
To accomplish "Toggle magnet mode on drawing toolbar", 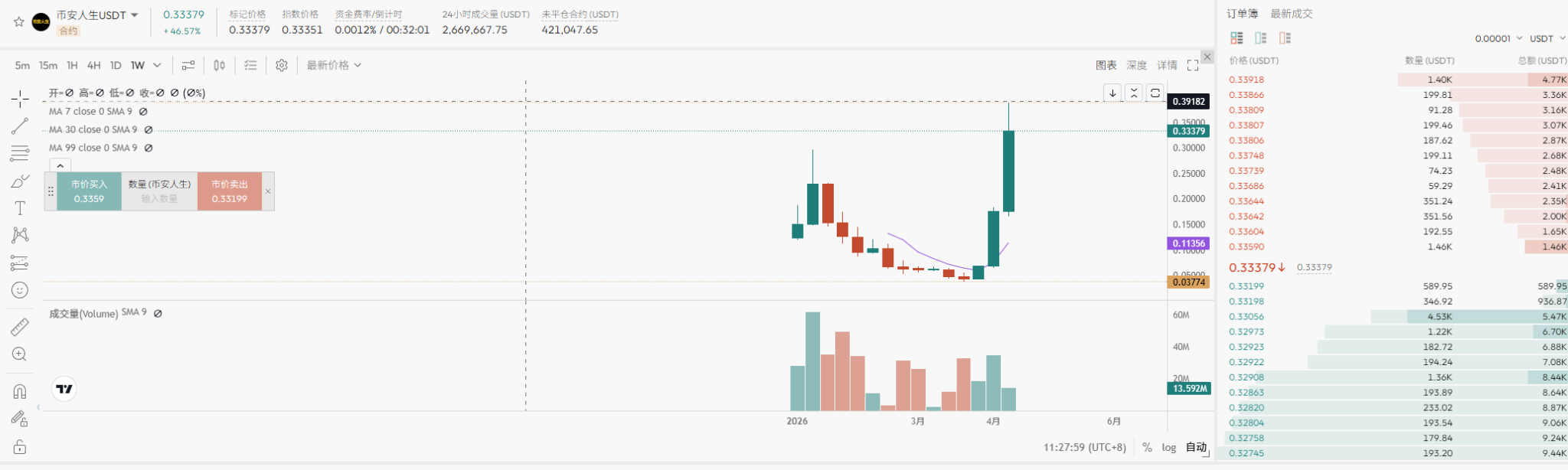I will pyautogui.click(x=20, y=392).
